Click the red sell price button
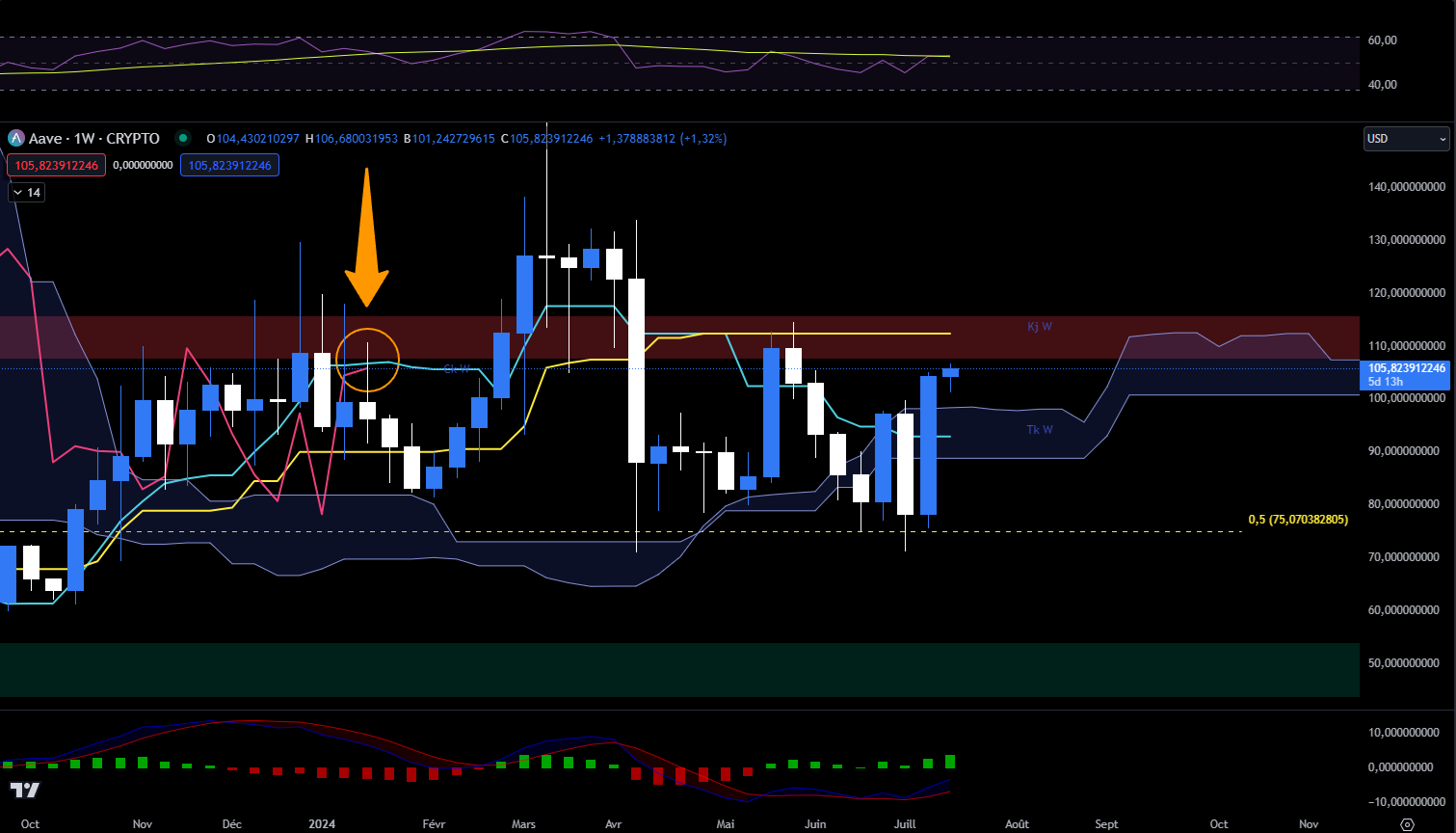This screenshot has width=1456, height=833. pyautogui.click(x=55, y=166)
